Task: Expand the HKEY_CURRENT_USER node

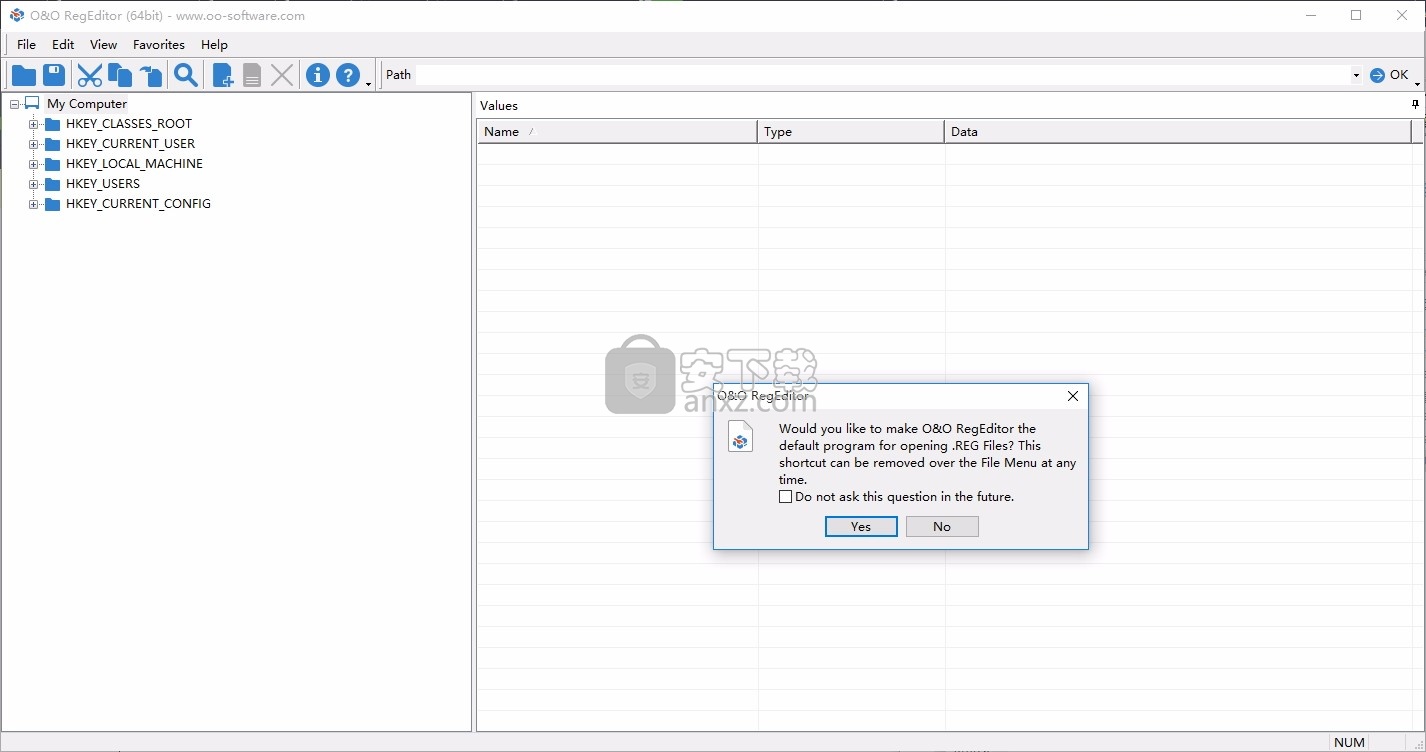Action: pos(33,144)
